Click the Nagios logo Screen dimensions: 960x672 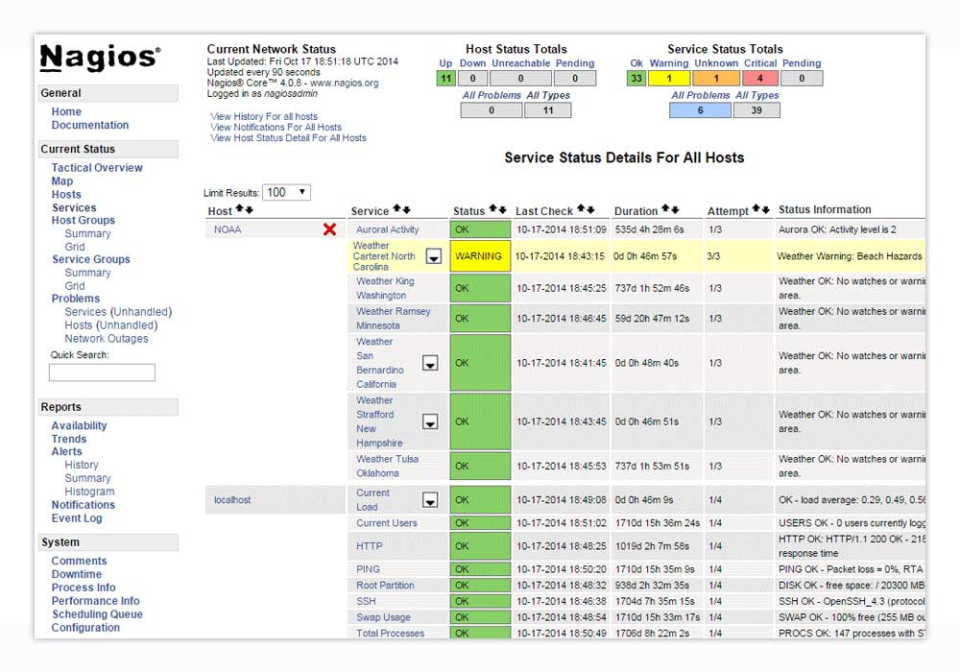(x=100, y=58)
